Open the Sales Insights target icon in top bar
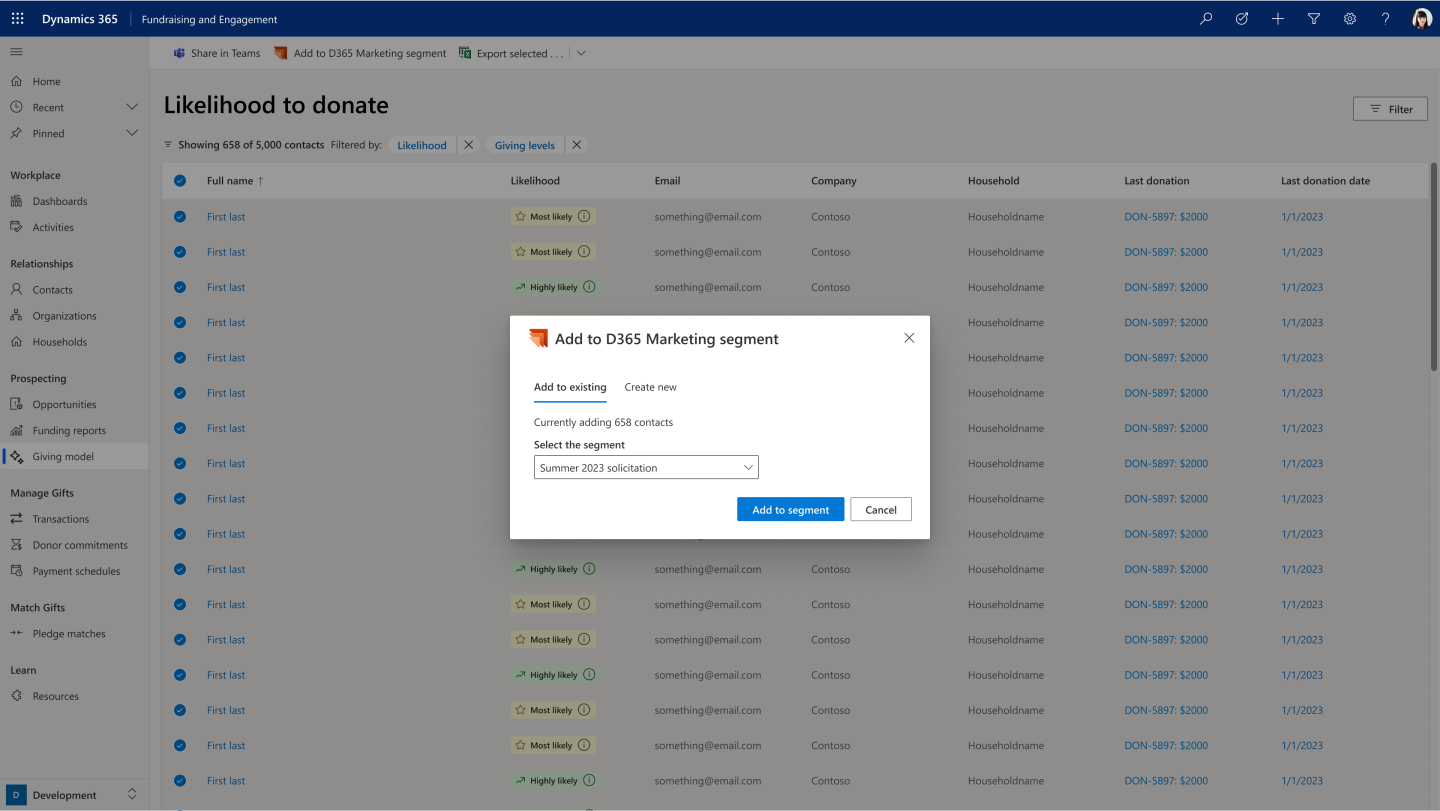Screen dimensions: 1440x811 pyautogui.click(x=1241, y=18)
